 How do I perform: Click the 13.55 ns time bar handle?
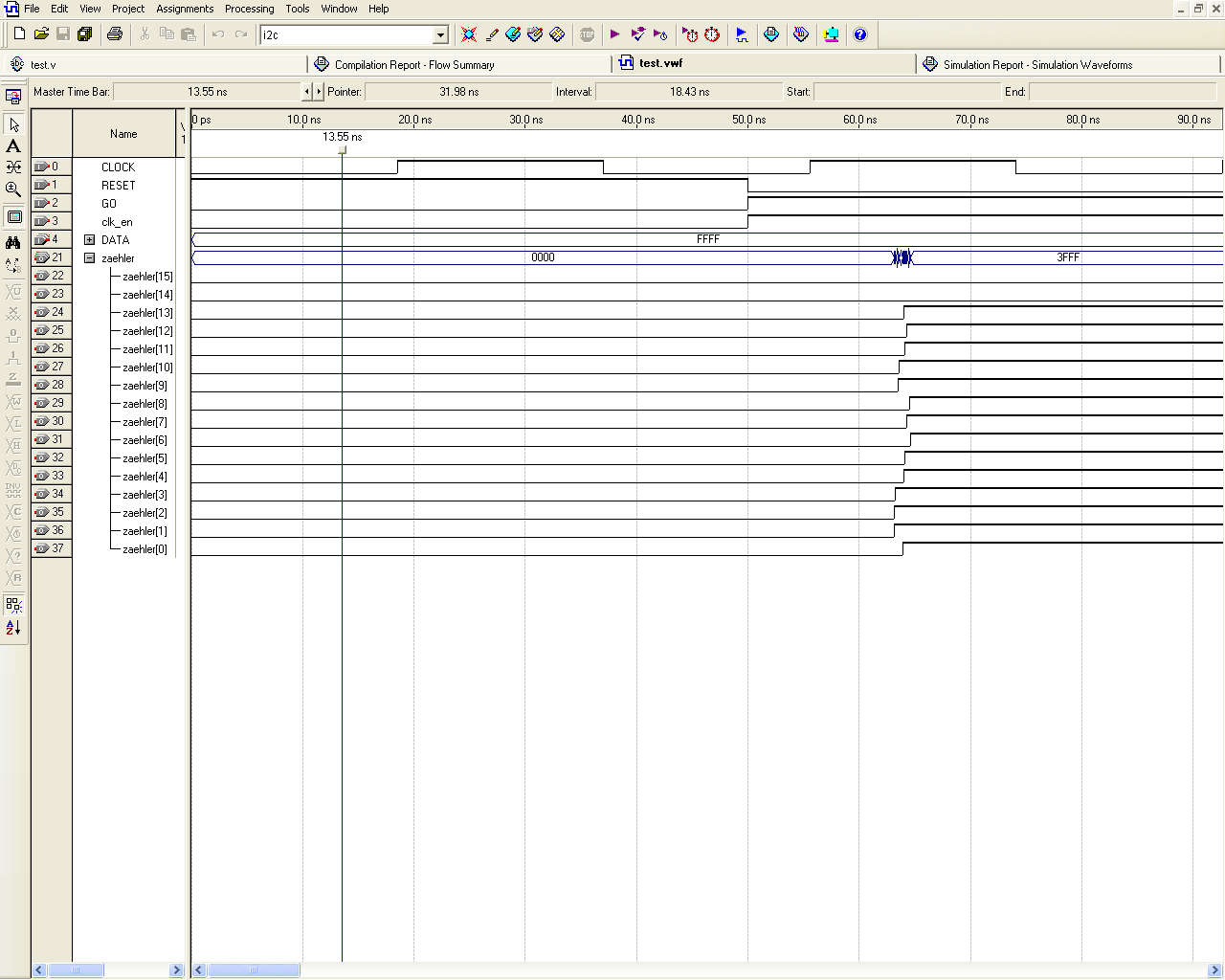pos(342,149)
